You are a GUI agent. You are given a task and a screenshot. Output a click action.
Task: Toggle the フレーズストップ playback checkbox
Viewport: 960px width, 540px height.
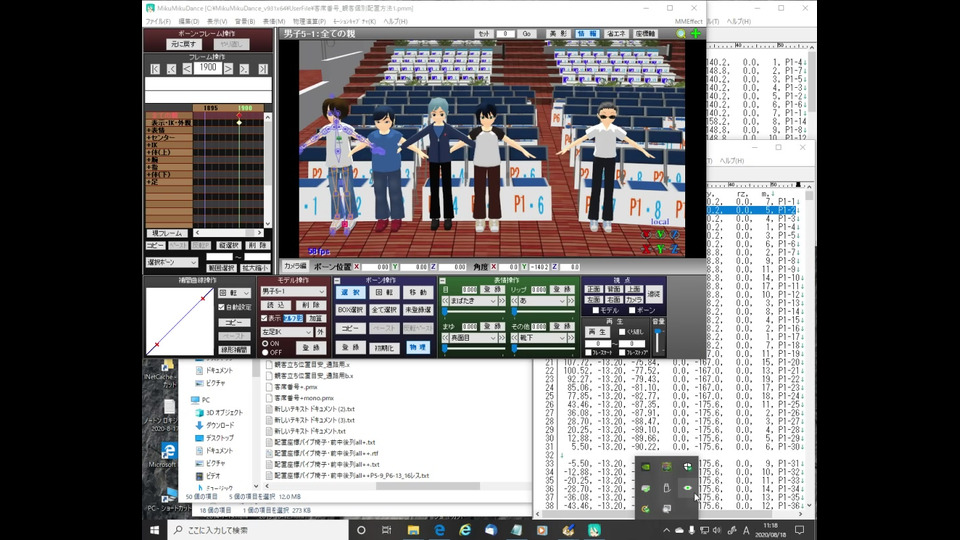coord(622,353)
